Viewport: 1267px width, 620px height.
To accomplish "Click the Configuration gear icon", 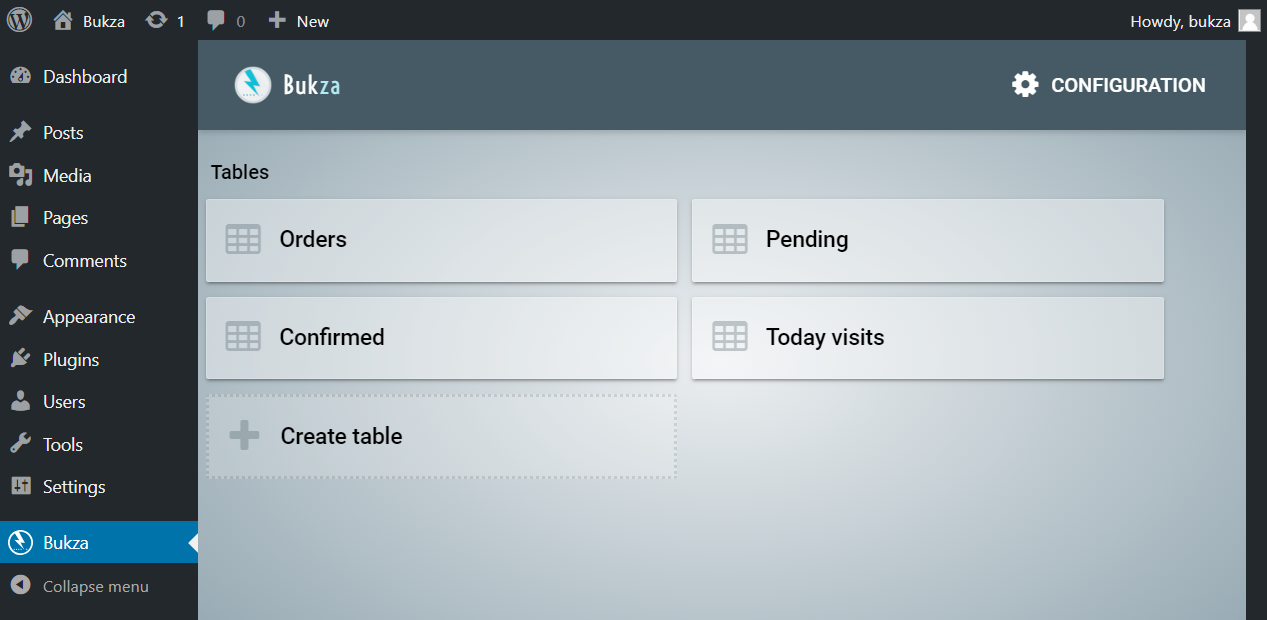I will (x=1025, y=85).
